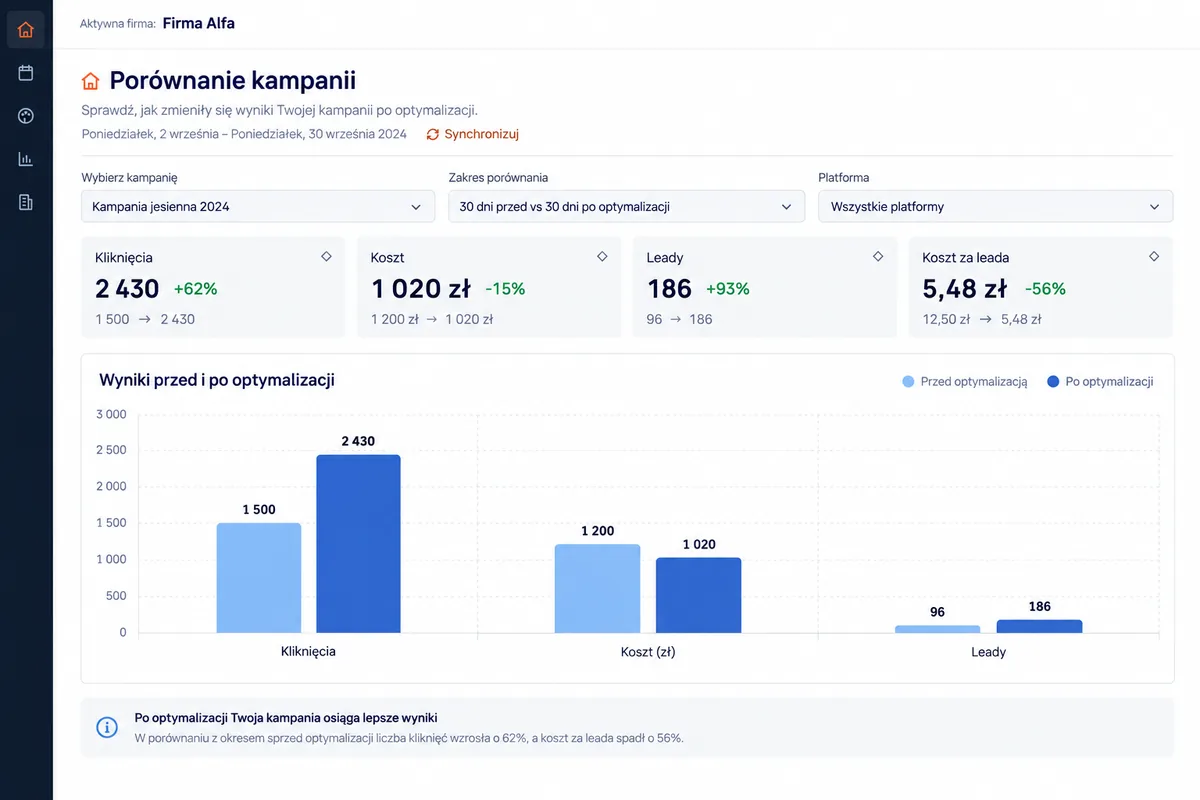Toggle the Po optymalizacji legend swatch
Screen dimensions: 1200x800
point(1053,382)
